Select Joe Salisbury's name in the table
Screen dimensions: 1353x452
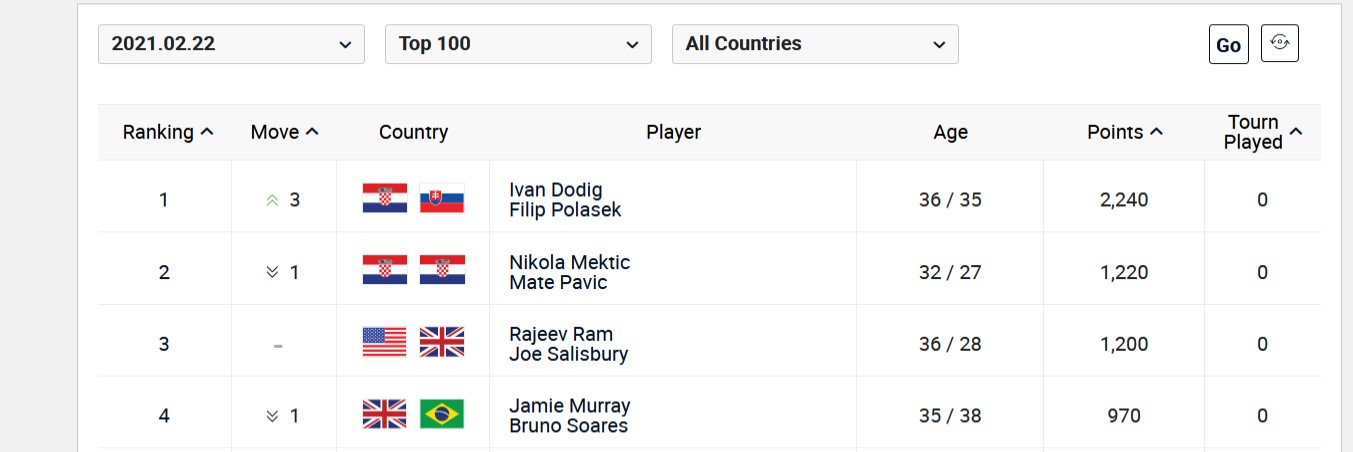(569, 354)
